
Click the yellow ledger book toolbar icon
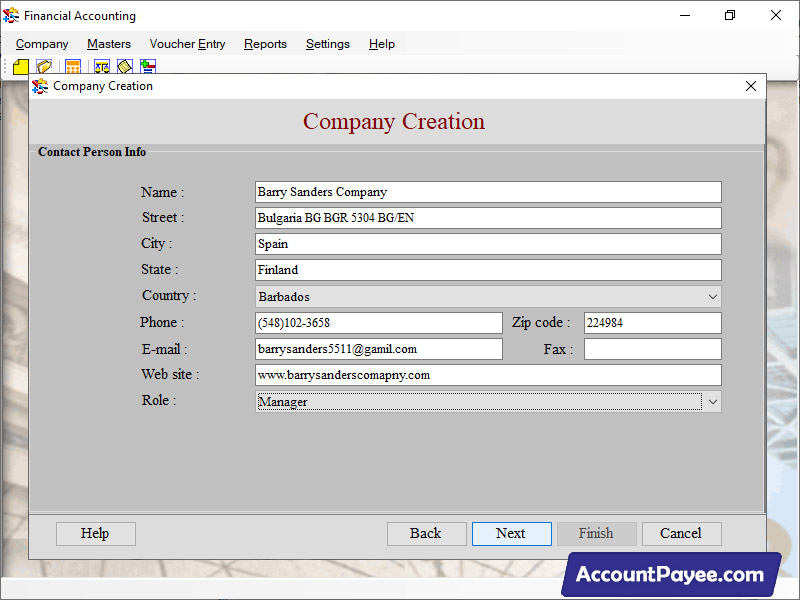pos(125,67)
